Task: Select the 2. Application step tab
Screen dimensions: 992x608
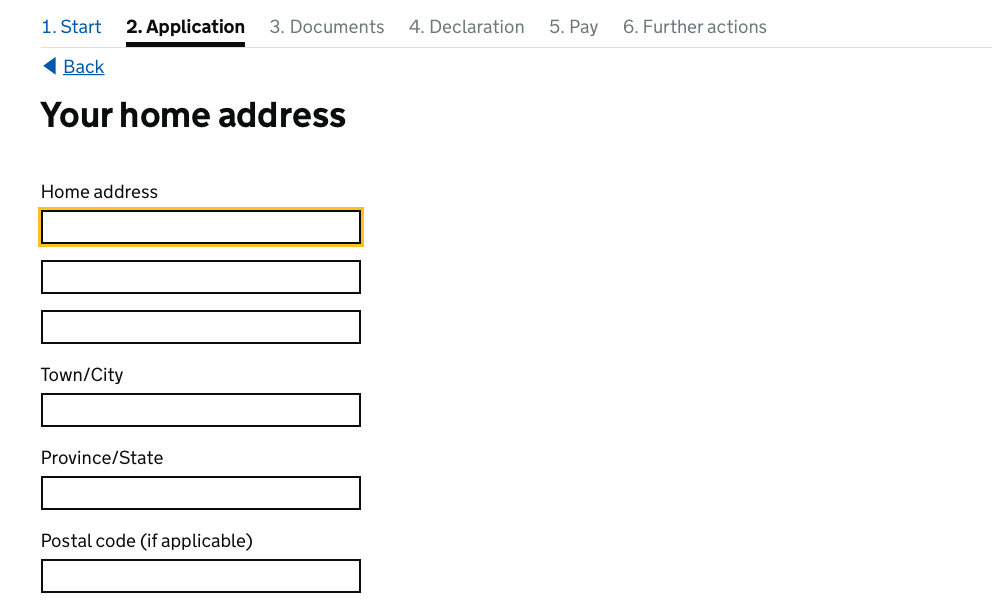Action: 185,27
